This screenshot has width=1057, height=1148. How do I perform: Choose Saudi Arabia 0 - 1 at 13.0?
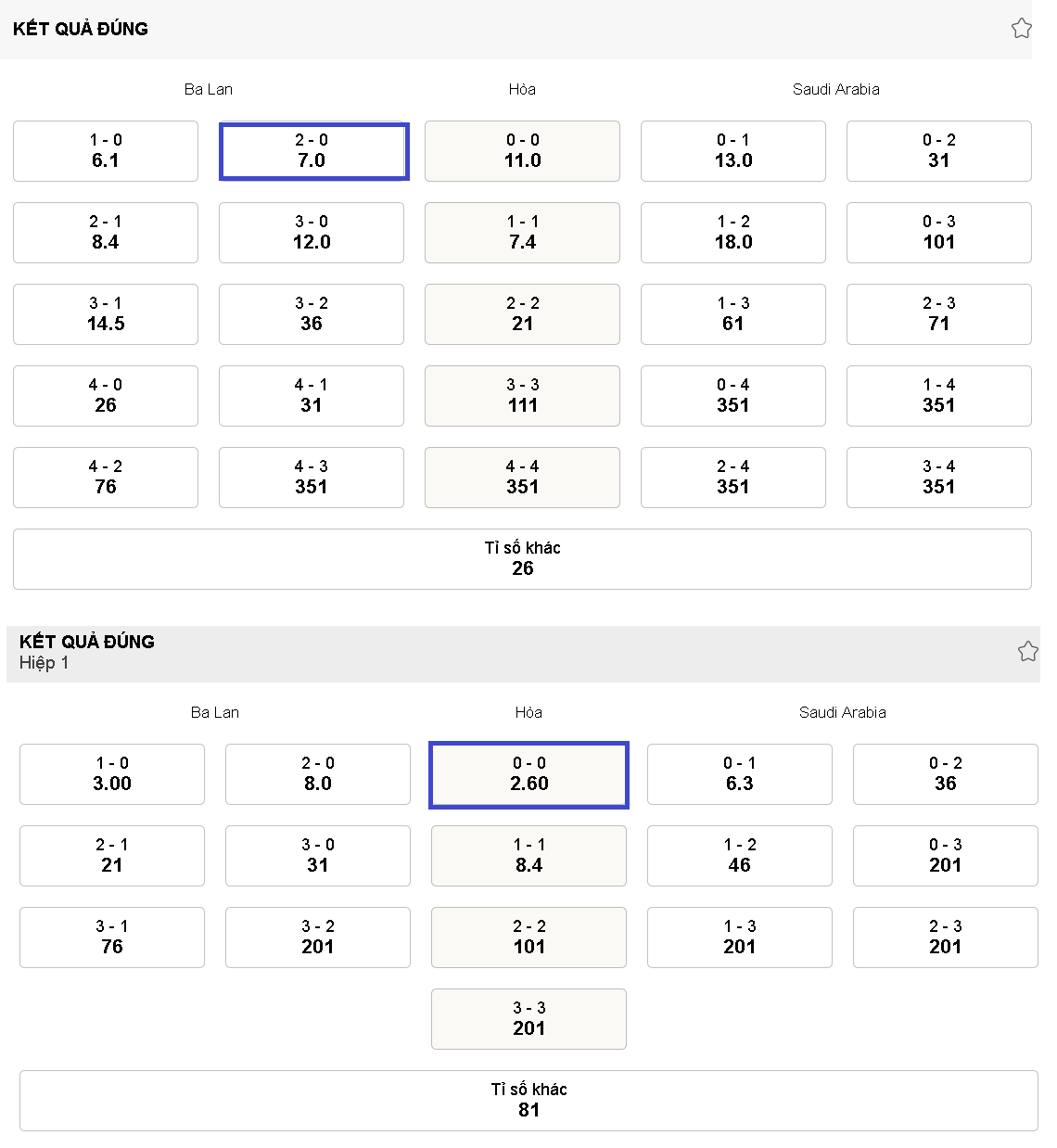coord(732,151)
